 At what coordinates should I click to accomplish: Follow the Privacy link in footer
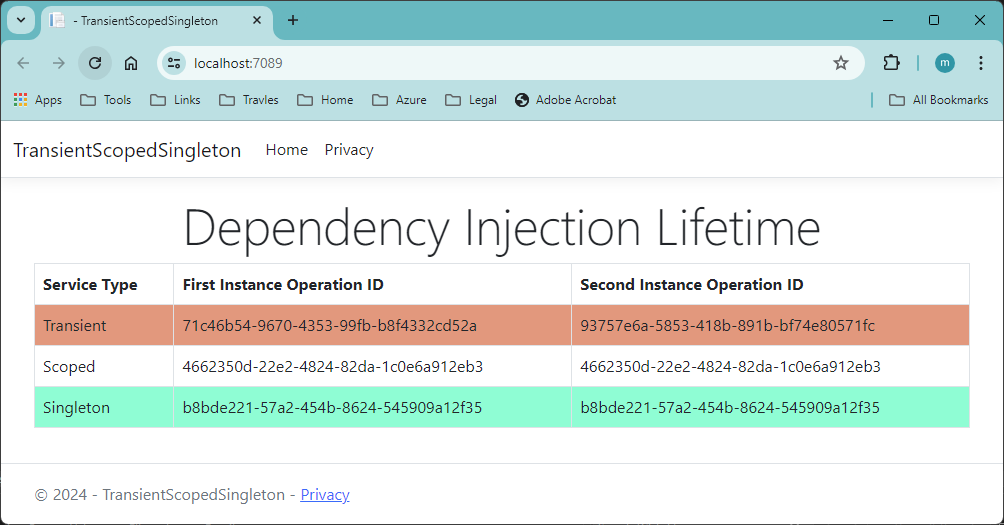click(x=325, y=495)
